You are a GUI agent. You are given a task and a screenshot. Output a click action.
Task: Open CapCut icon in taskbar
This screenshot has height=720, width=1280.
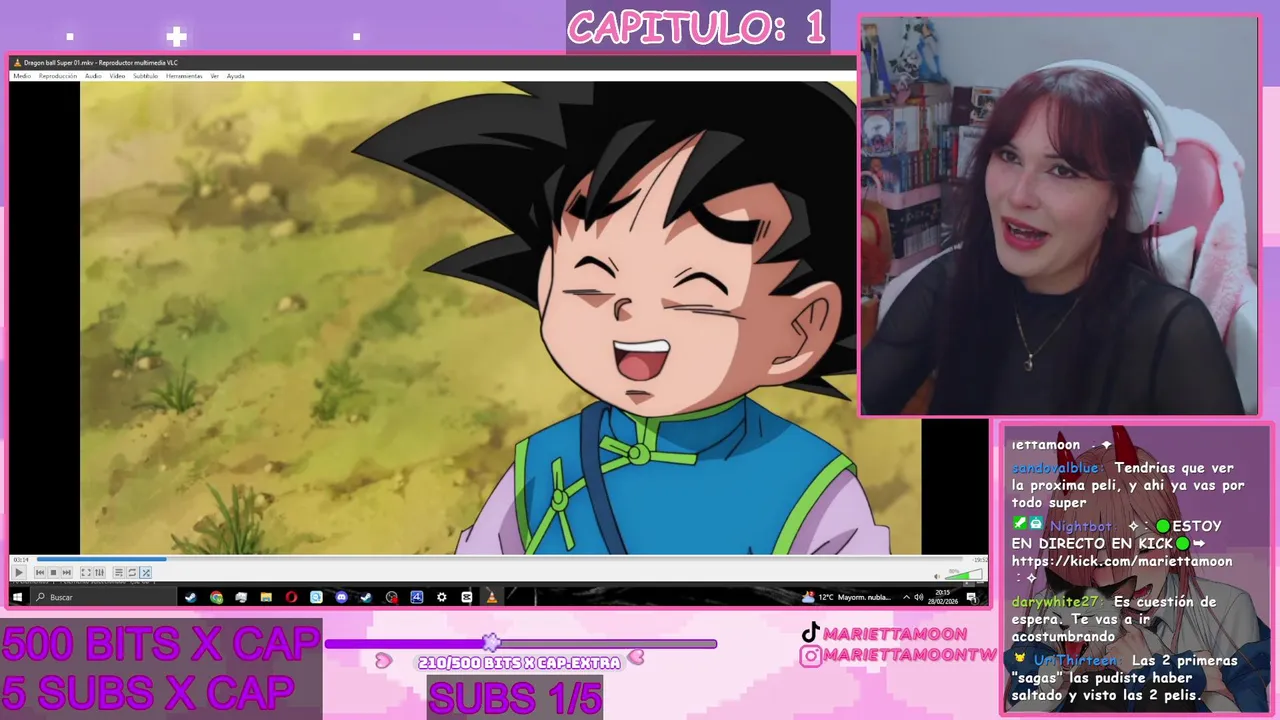[466, 597]
